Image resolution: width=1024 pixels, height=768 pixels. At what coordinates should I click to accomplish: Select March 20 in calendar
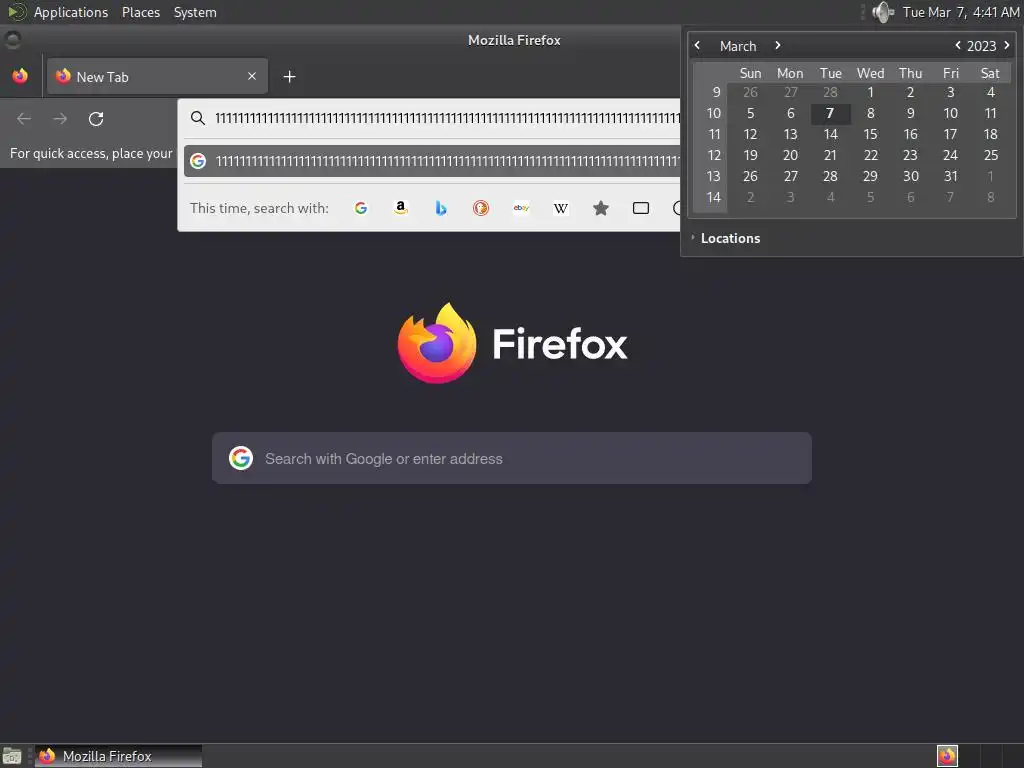790,155
